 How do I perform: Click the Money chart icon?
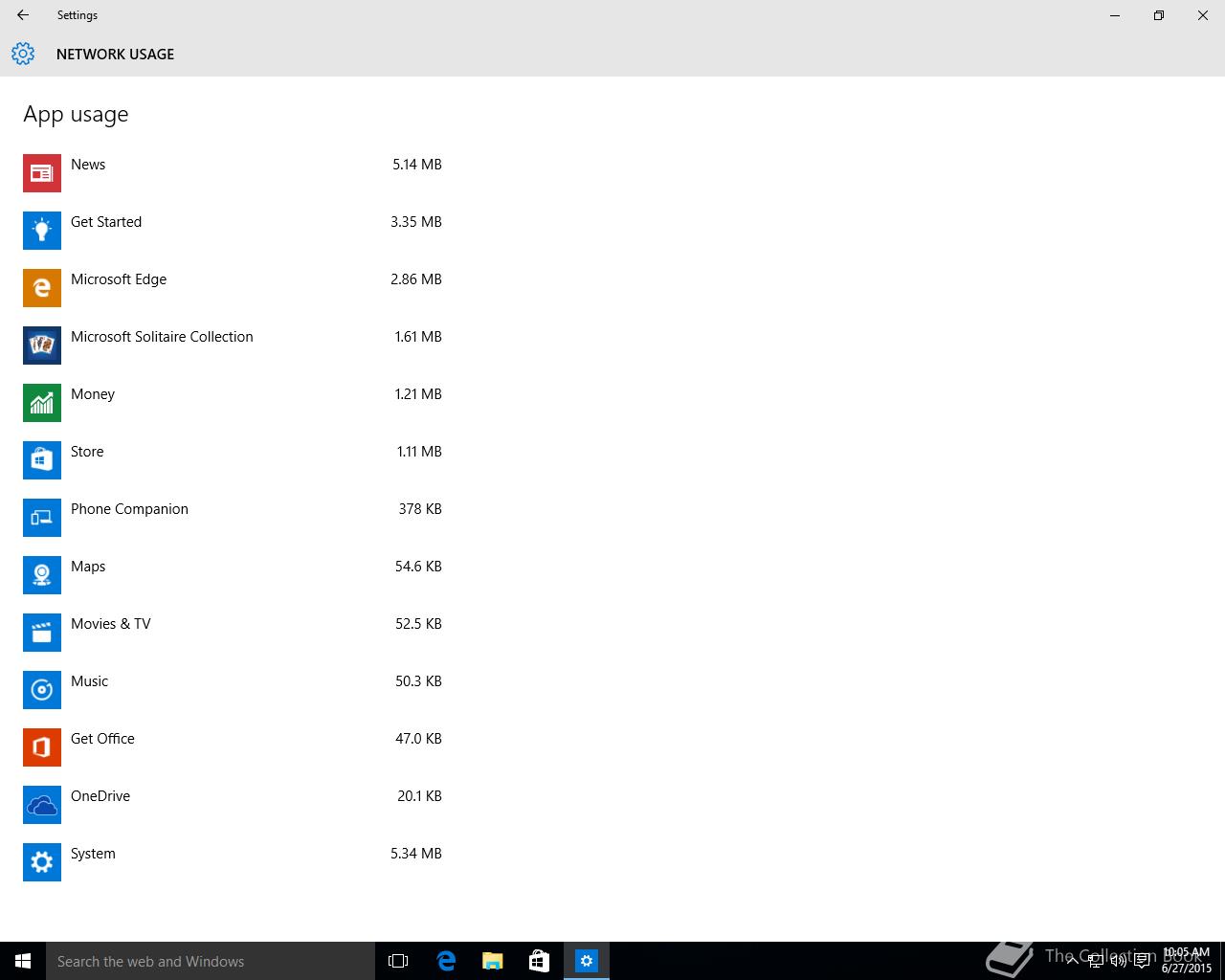42,403
